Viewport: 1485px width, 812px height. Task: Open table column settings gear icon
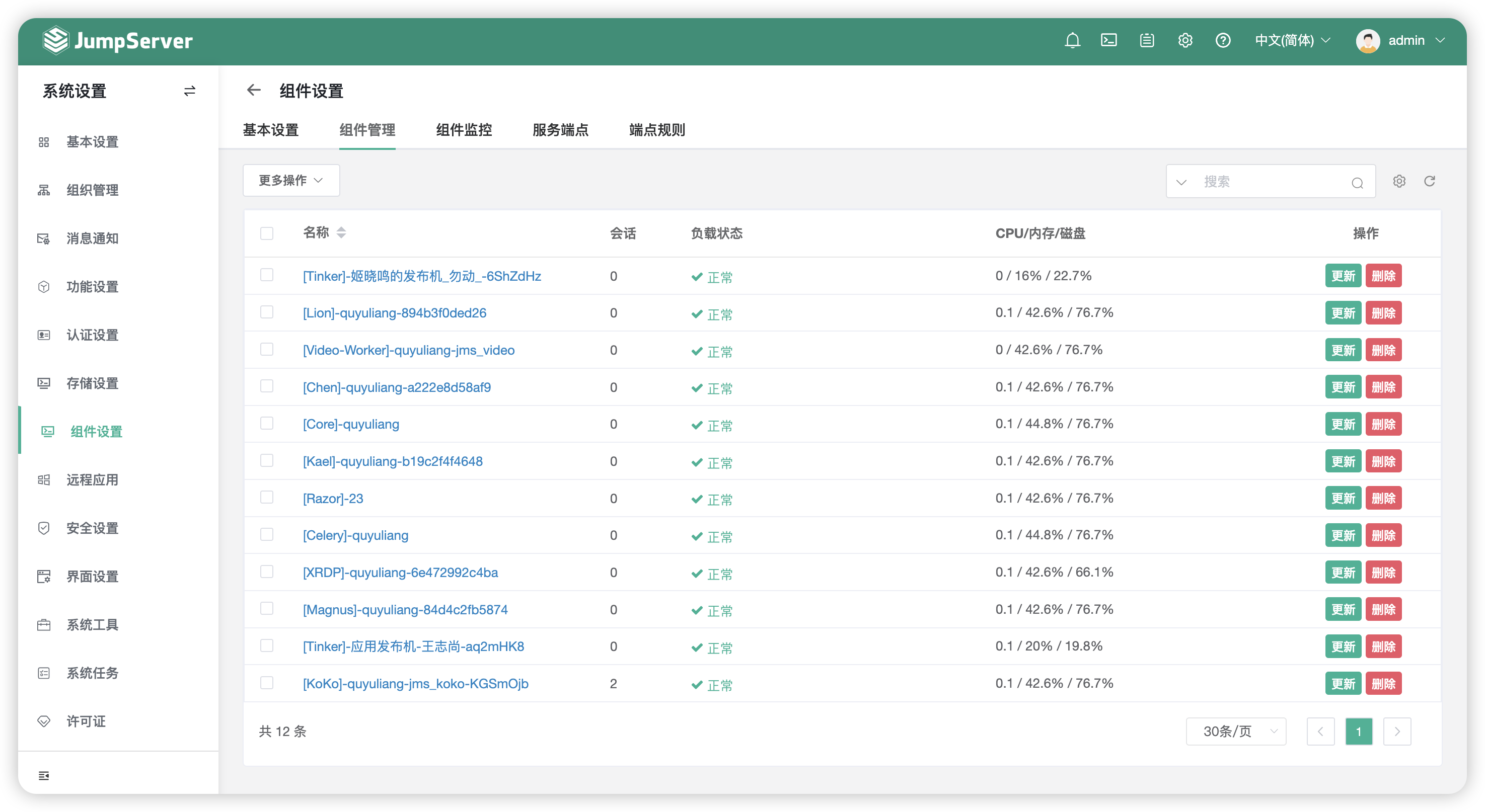point(1399,182)
